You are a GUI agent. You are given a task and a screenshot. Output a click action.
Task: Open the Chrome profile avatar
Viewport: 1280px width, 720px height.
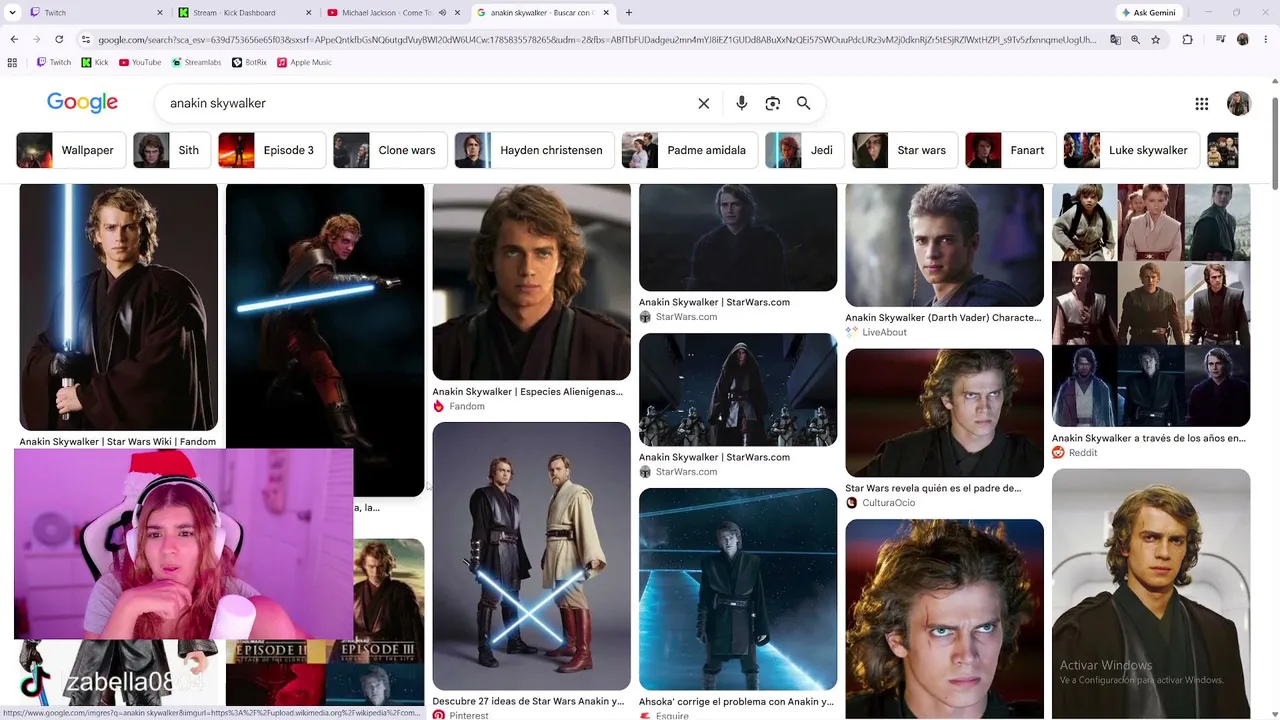(x=1243, y=40)
